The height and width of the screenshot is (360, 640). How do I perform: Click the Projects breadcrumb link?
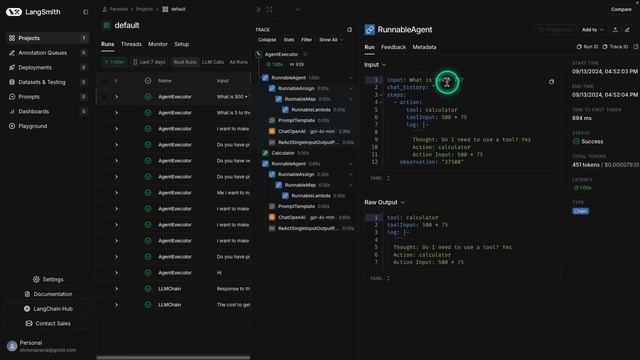pyautogui.click(x=144, y=9)
